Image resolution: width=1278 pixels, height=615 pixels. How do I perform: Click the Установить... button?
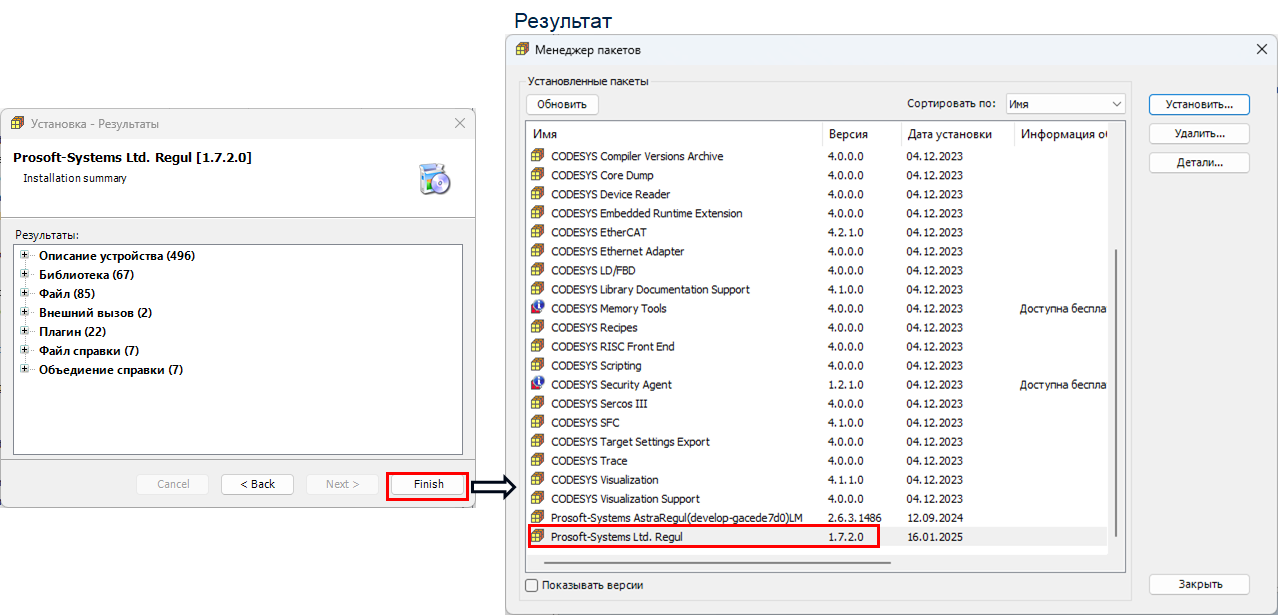click(x=1199, y=104)
